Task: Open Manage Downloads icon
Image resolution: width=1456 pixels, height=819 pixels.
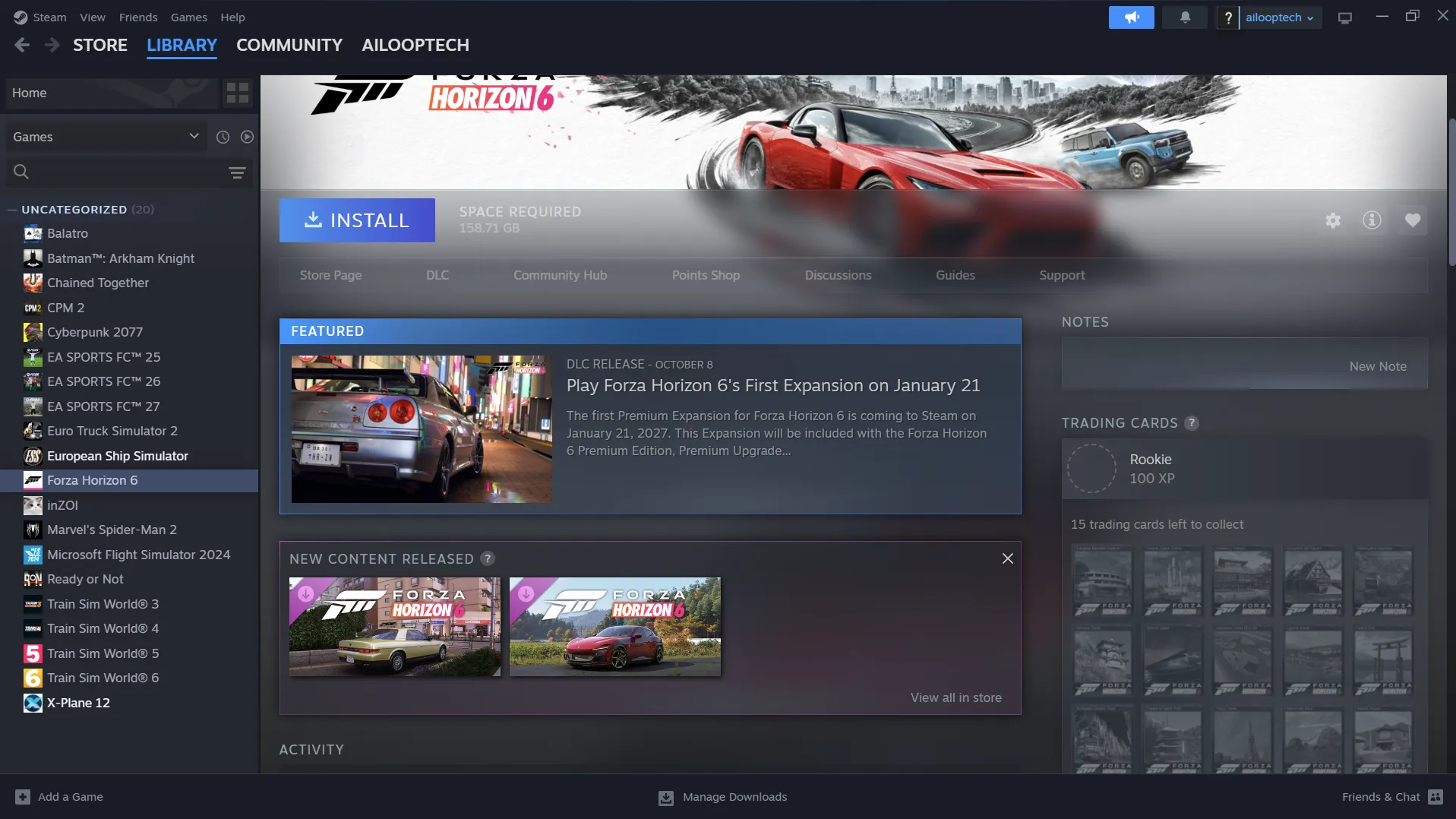Action: (666, 798)
